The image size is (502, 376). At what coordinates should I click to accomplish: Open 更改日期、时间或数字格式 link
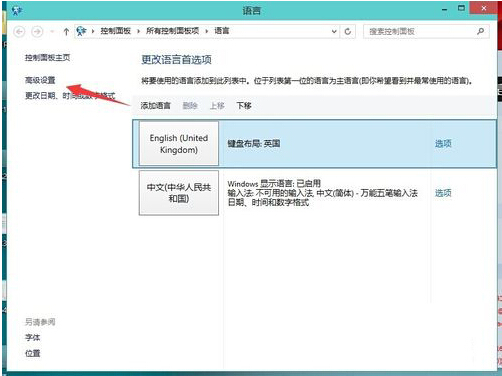pos(70,96)
